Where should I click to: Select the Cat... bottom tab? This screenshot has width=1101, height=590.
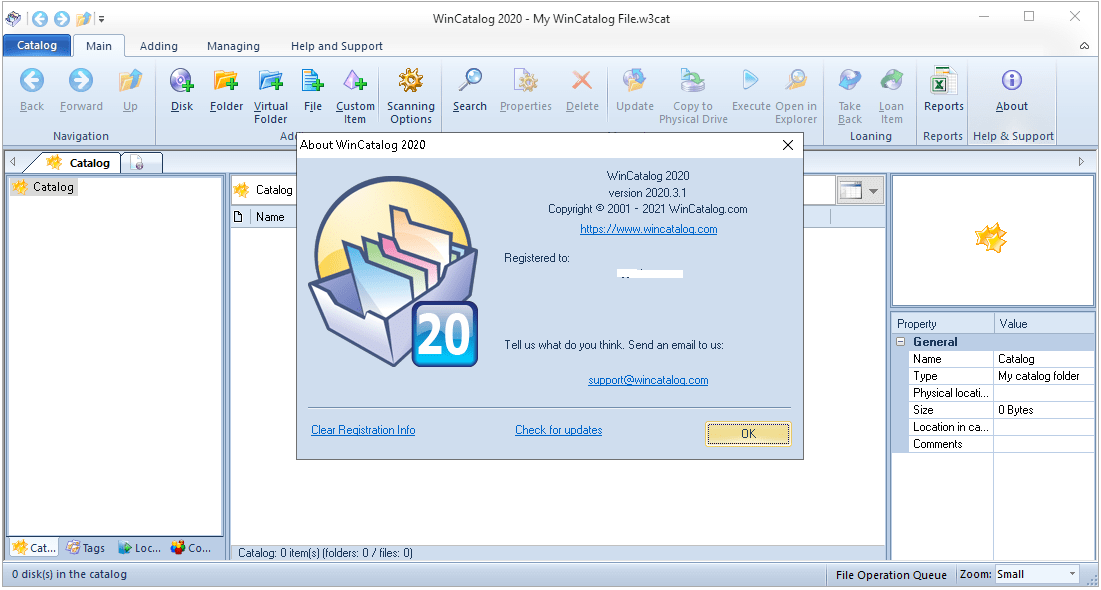(x=34, y=548)
